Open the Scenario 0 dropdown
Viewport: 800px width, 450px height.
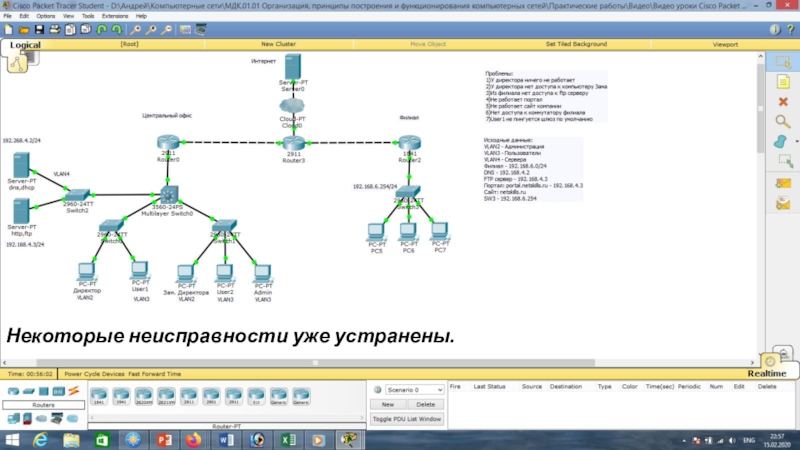pyautogui.click(x=414, y=390)
